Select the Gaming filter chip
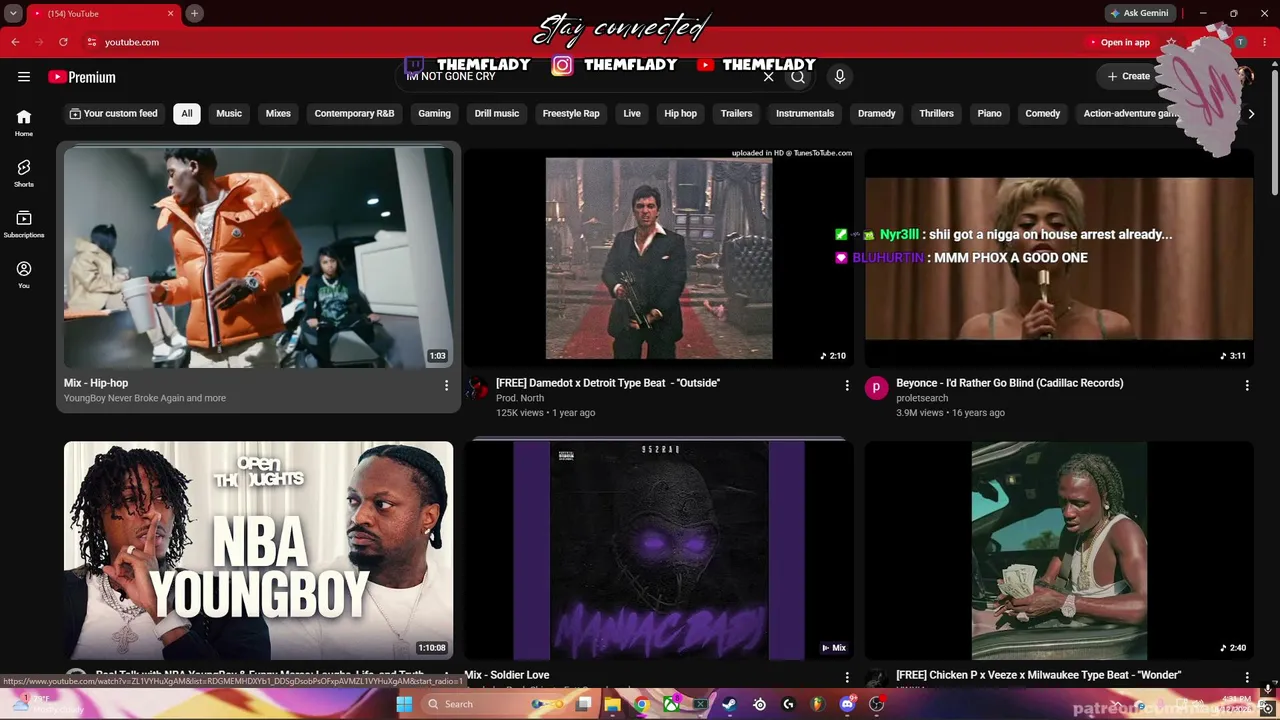The height and width of the screenshot is (720, 1280). click(434, 113)
